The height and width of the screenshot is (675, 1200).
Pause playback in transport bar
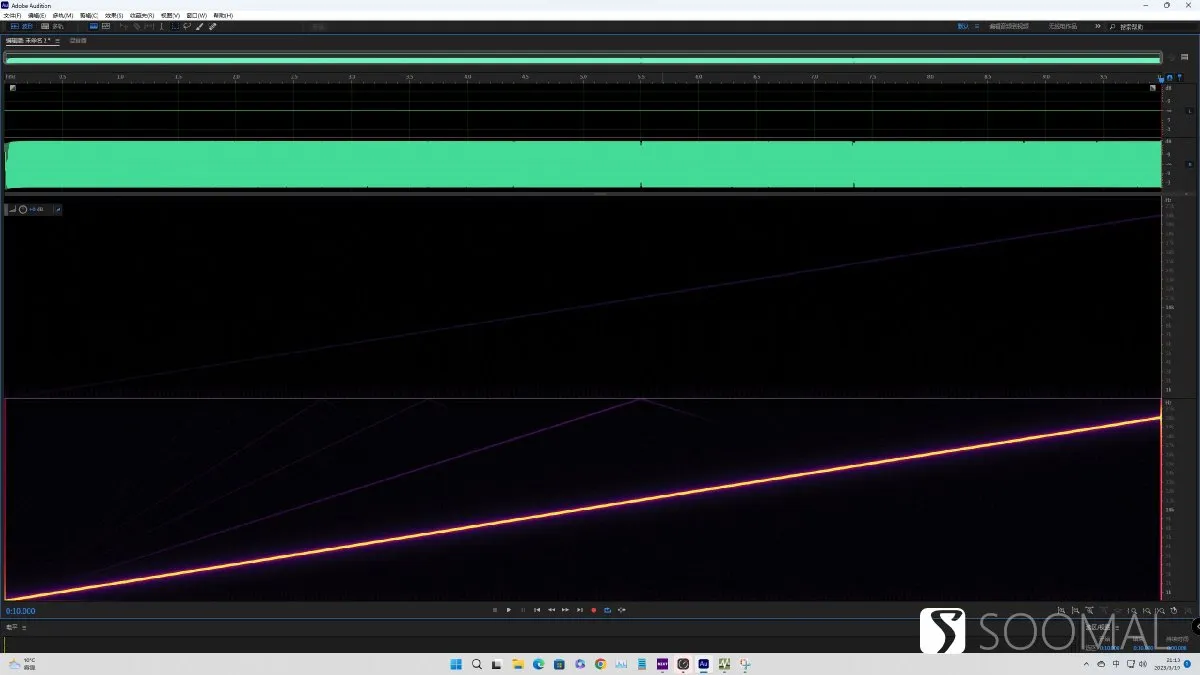[523, 609]
